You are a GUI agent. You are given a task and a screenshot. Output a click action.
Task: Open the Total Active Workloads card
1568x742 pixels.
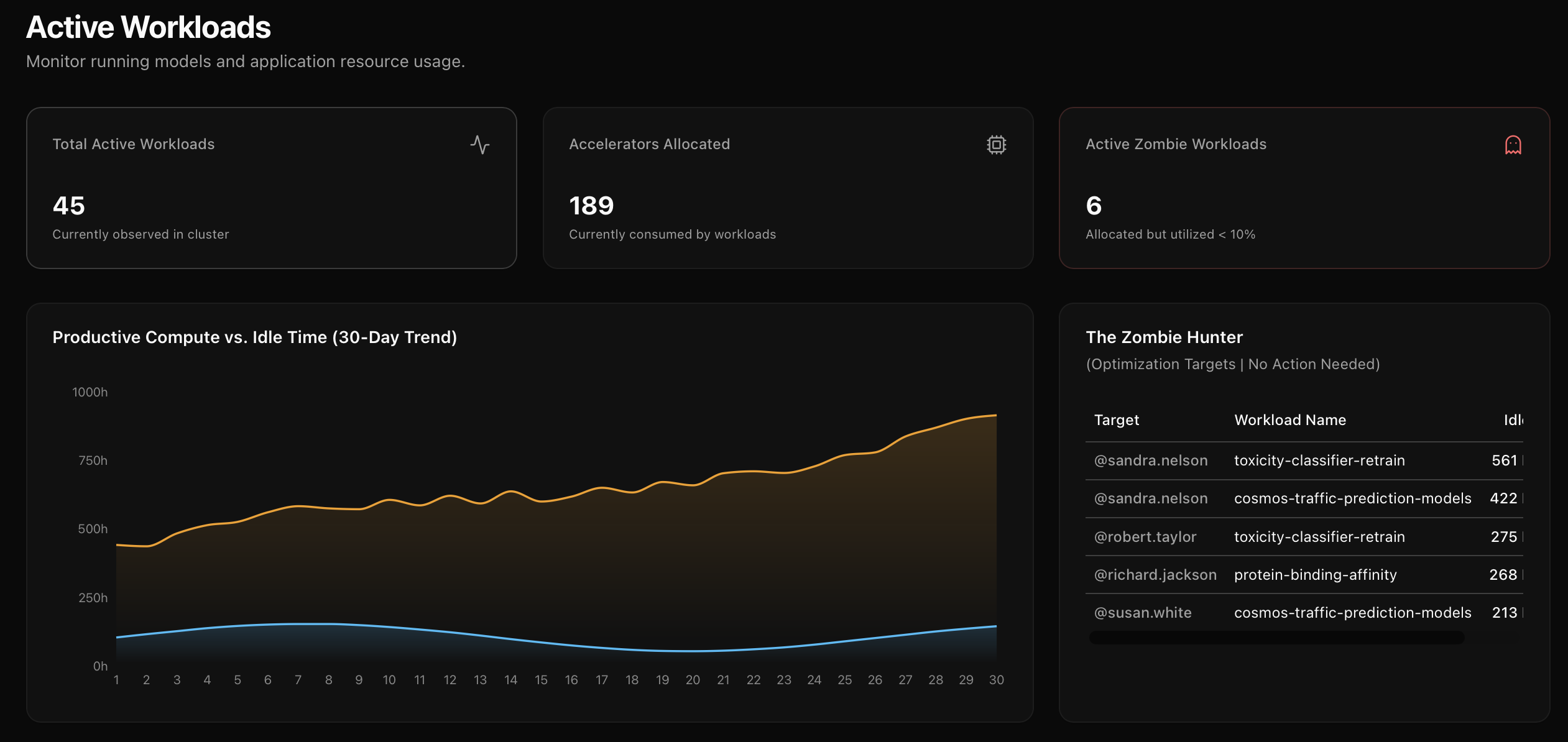(x=272, y=188)
